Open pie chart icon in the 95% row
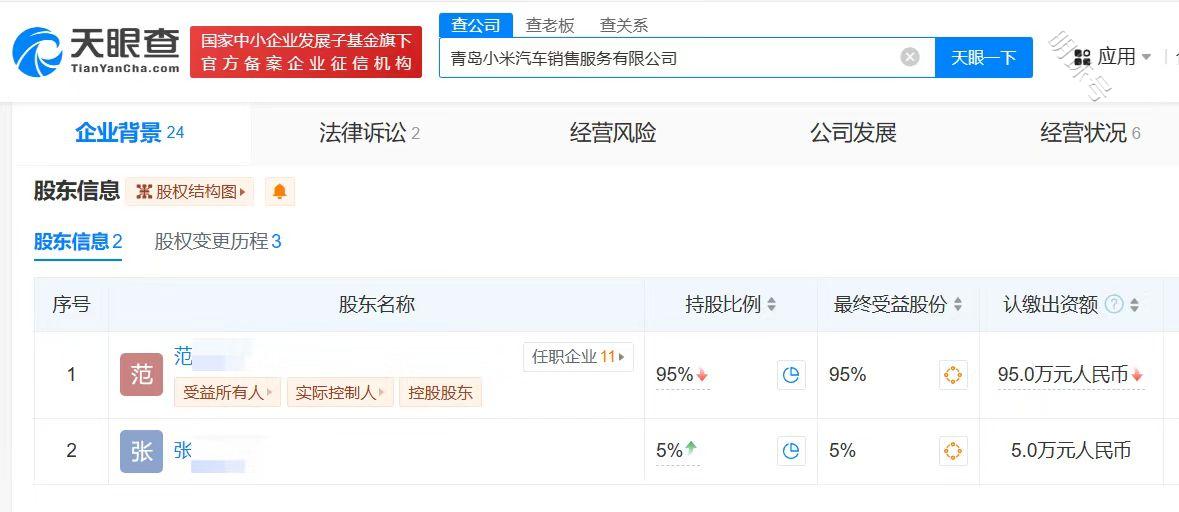This screenshot has width=1179, height=512. pos(791,375)
